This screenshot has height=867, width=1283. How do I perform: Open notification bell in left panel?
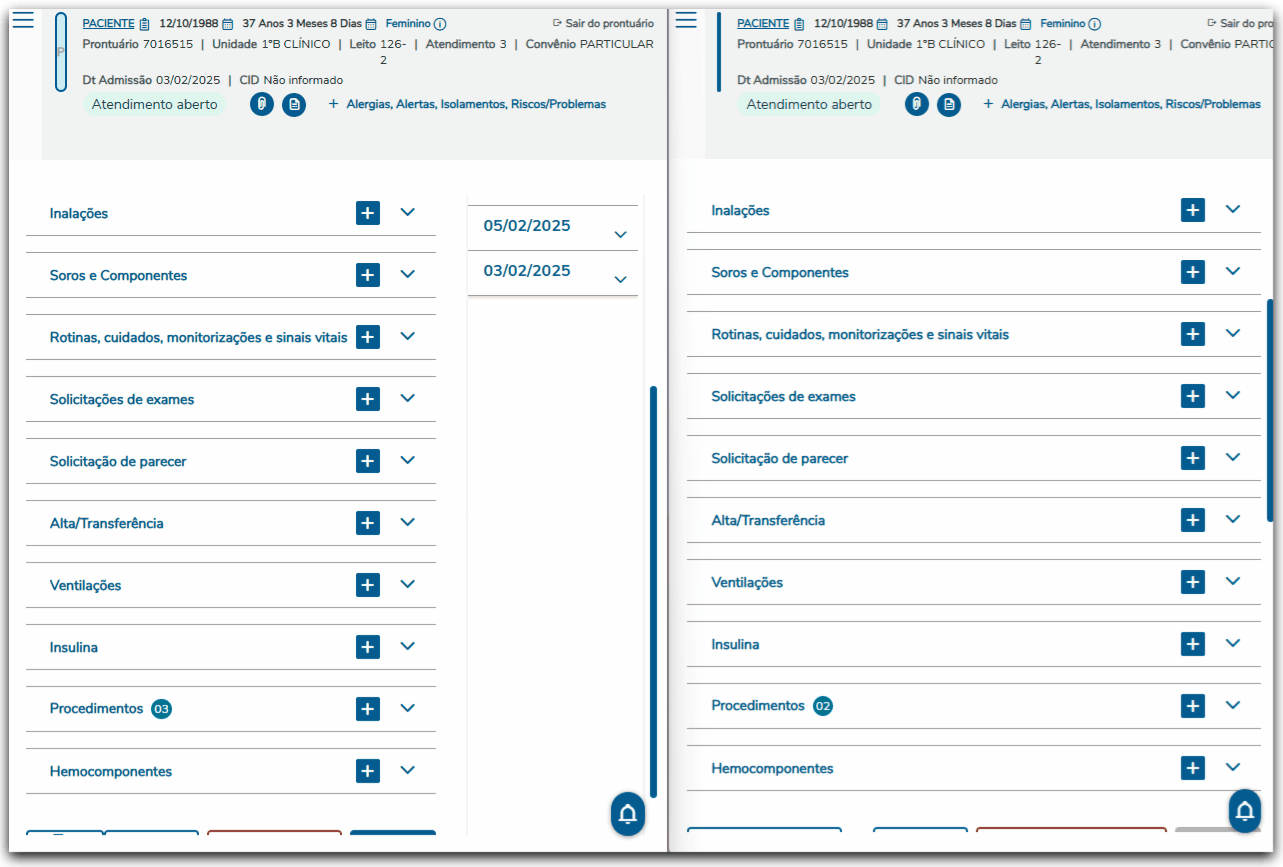click(x=628, y=814)
